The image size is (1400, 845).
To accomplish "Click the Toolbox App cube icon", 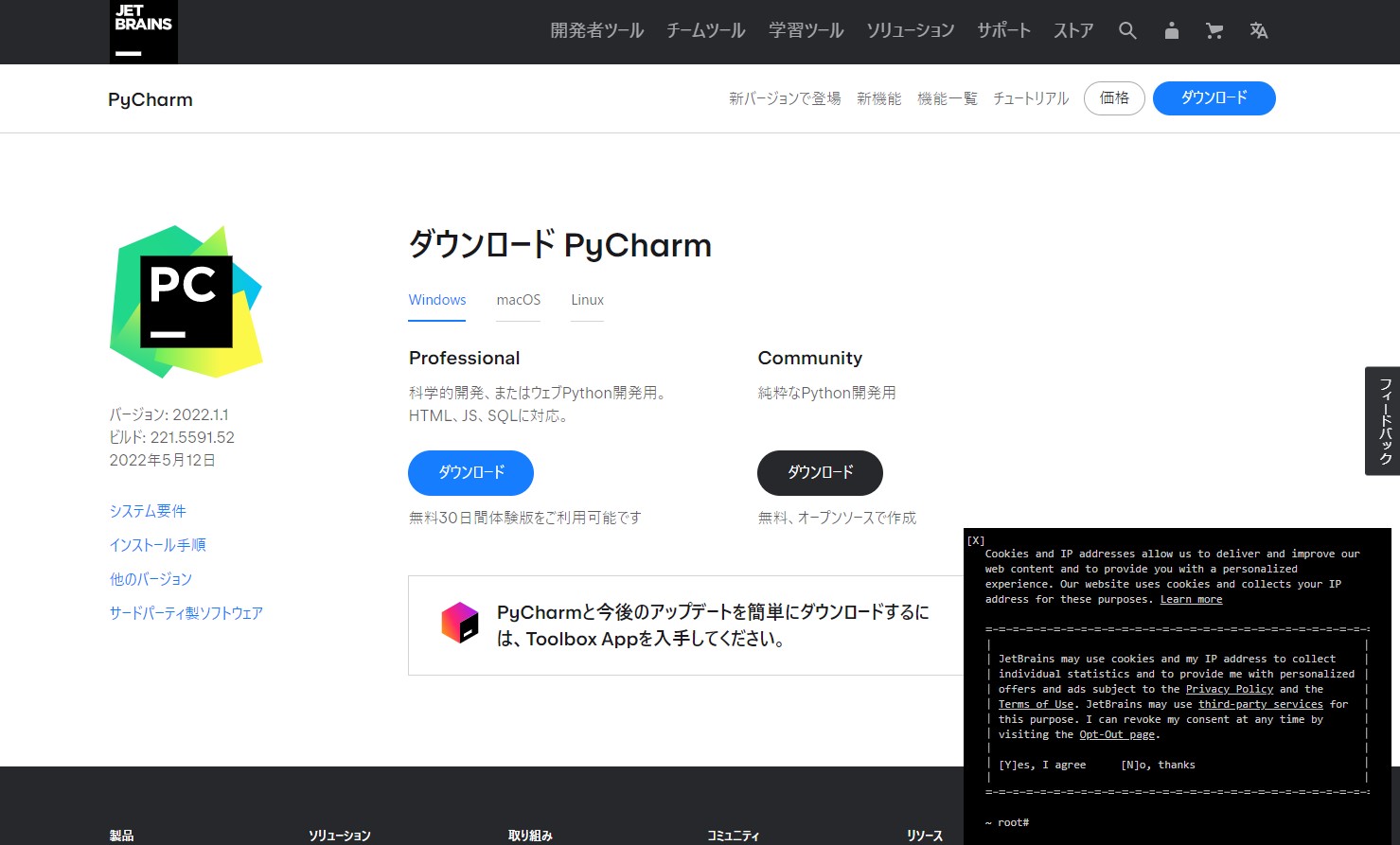I will coord(460,623).
